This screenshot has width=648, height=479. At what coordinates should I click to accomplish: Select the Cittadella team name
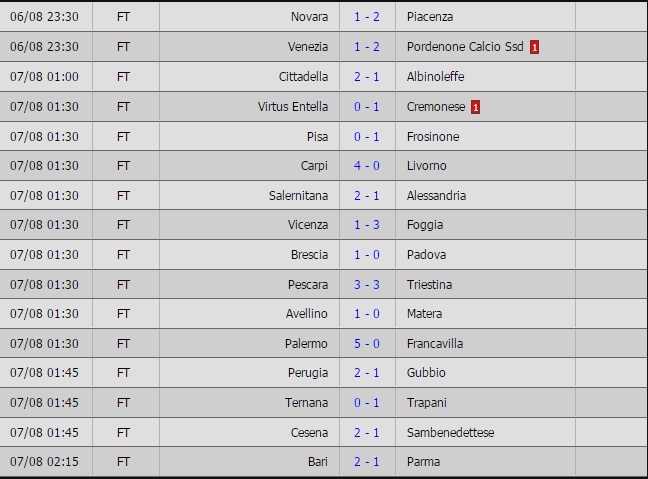click(x=303, y=77)
